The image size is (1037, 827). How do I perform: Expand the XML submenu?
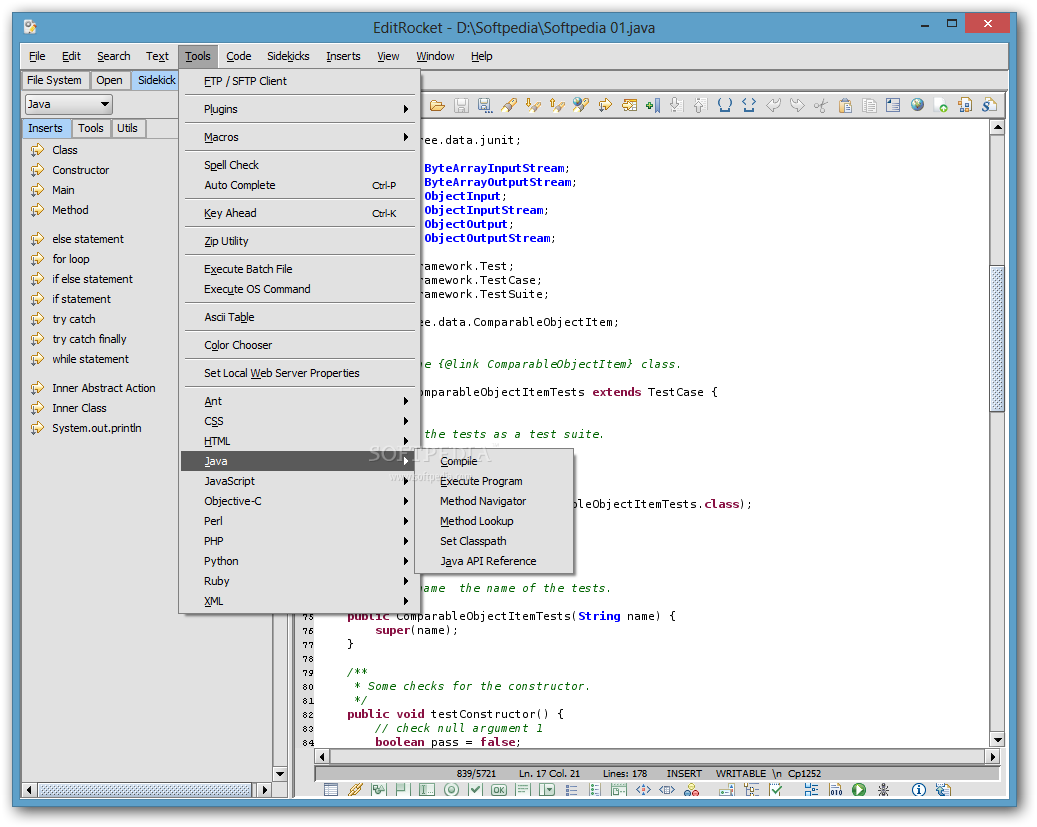[x=300, y=601]
